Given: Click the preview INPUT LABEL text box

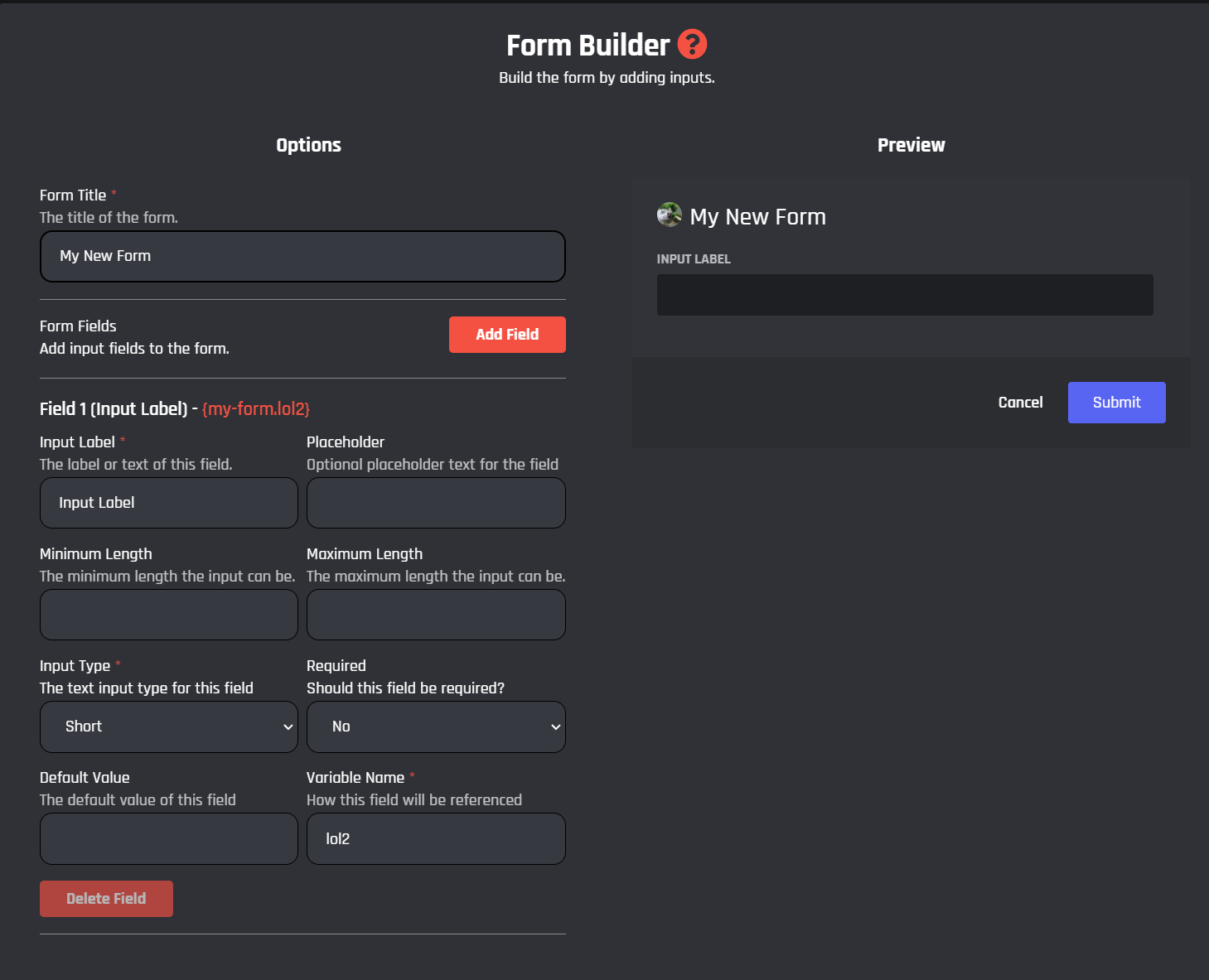Looking at the screenshot, I should coord(904,295).
